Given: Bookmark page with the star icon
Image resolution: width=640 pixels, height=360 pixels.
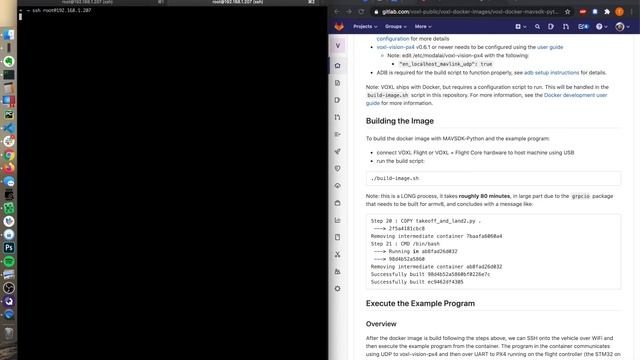Looking at the screenshot, I should 567,12.
